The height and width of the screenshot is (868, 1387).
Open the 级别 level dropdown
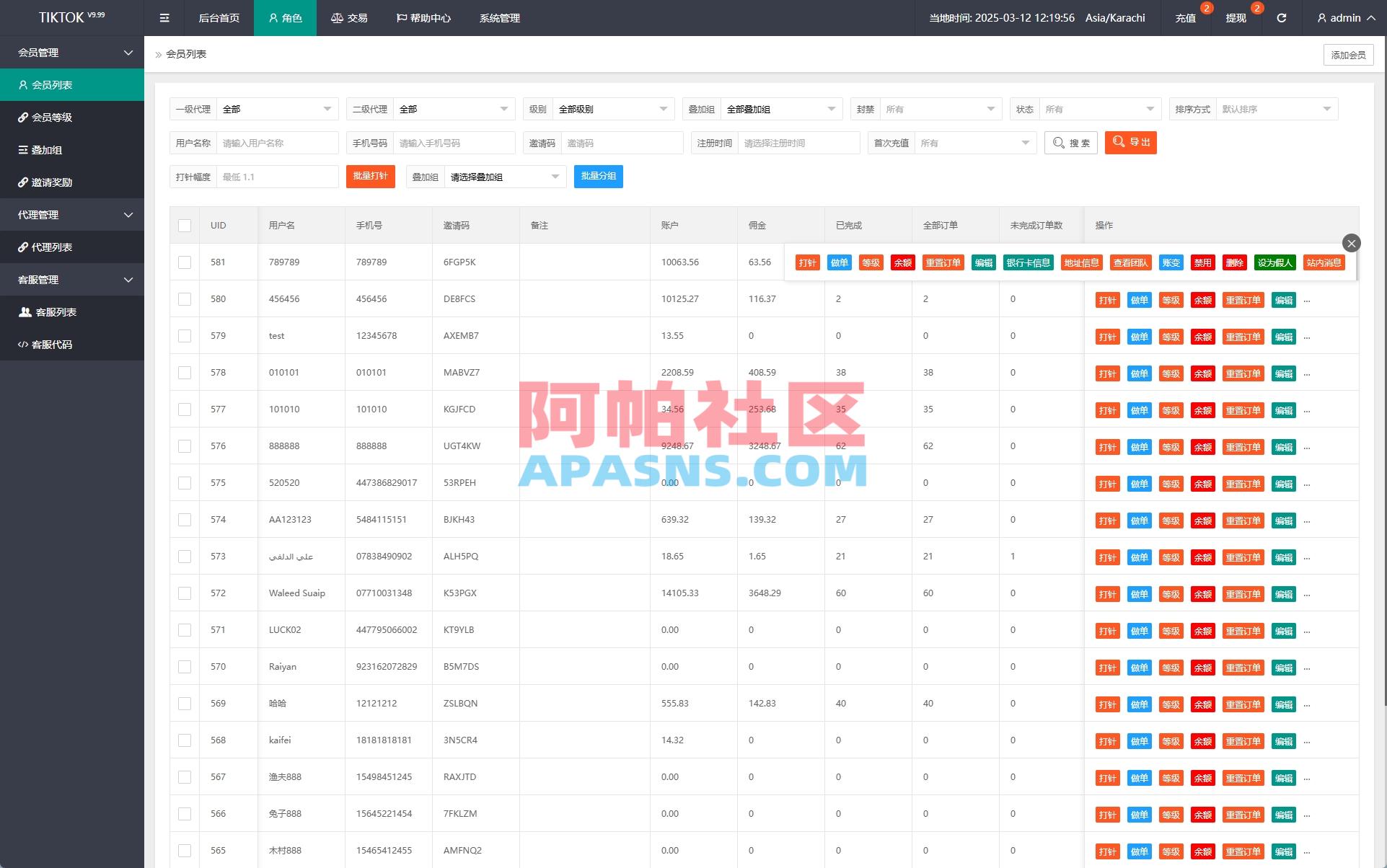tap(612, 108)
